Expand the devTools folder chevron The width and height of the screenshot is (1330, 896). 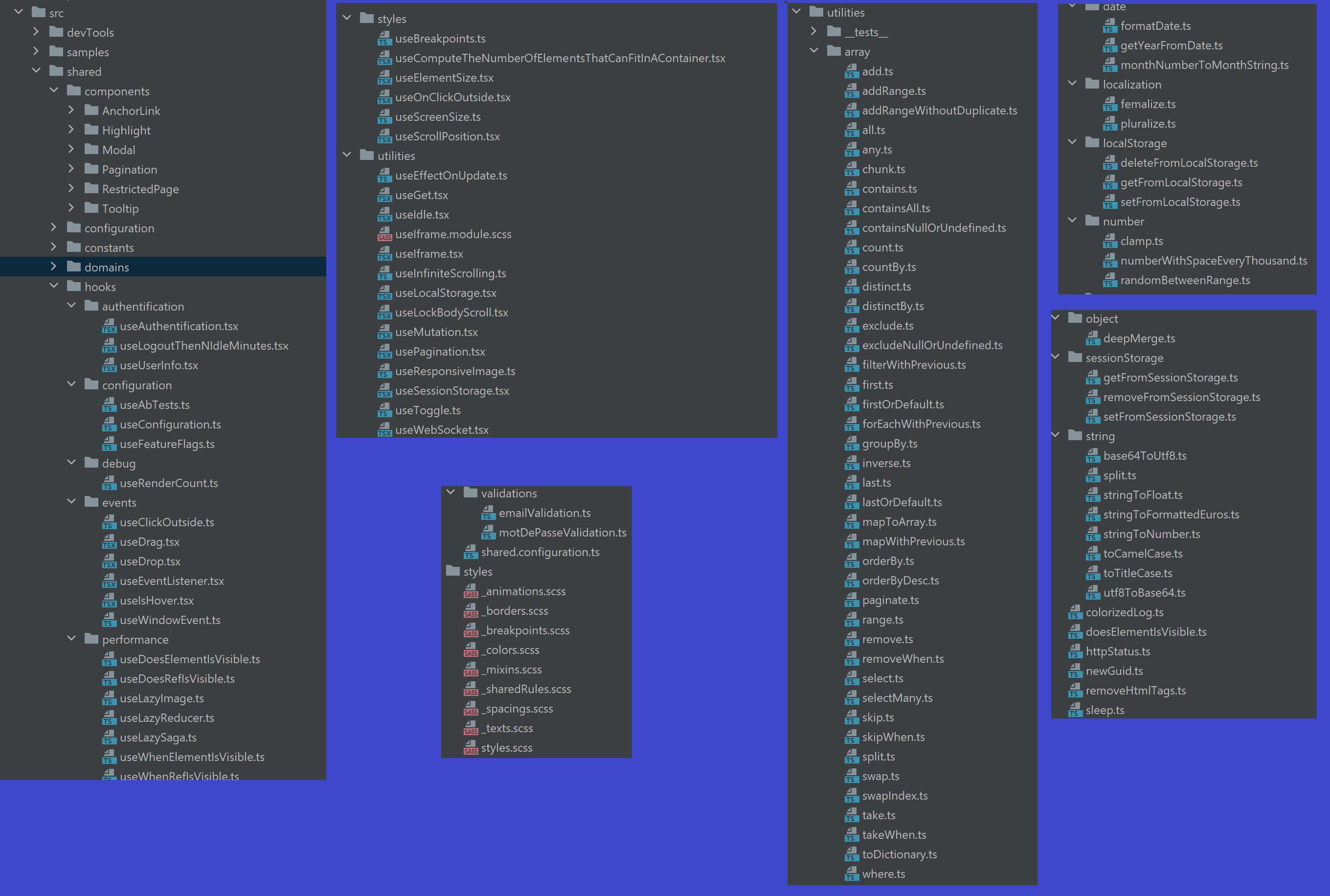click(x=36, y=32)
